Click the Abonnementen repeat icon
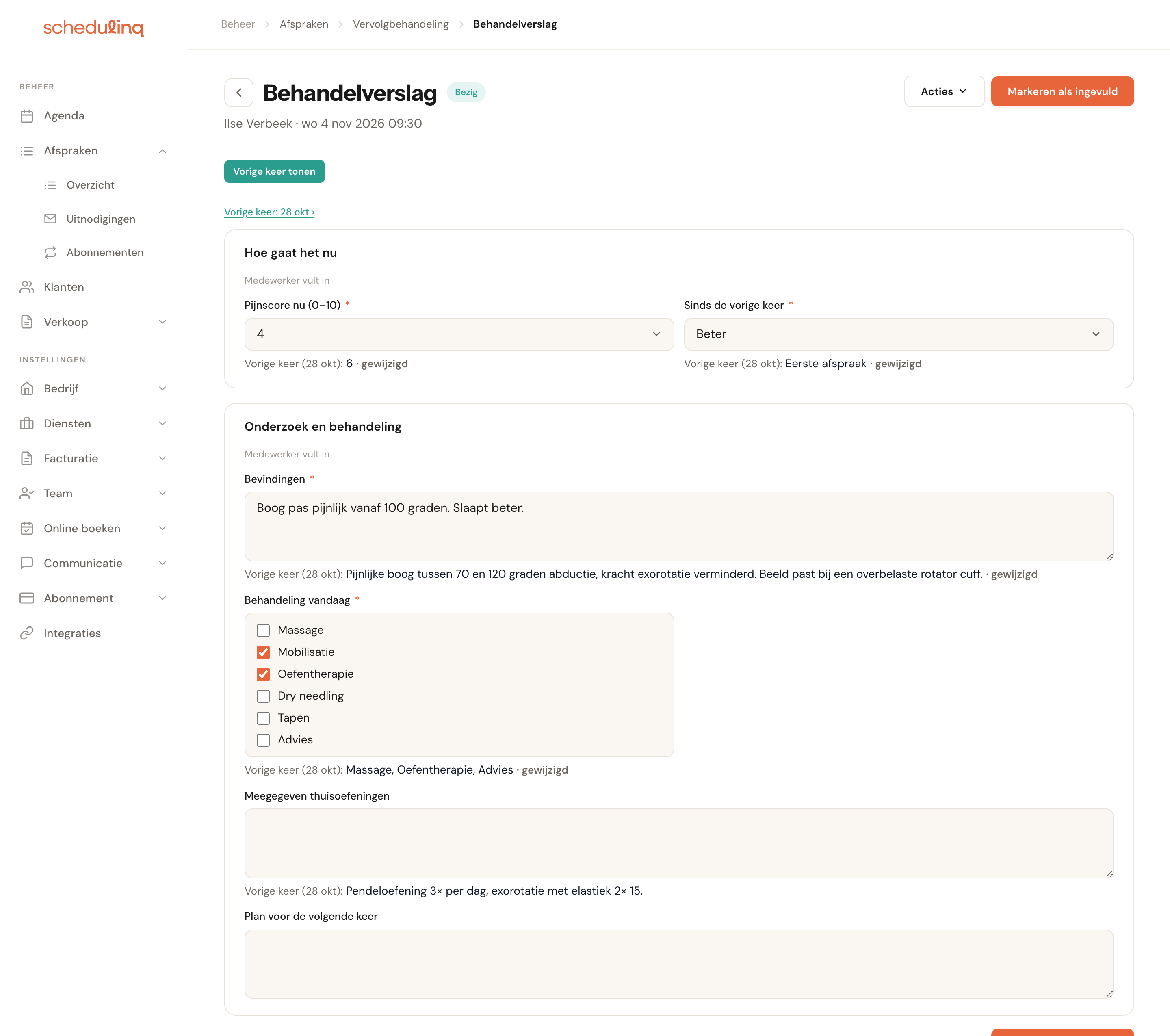 click(50, 252)
